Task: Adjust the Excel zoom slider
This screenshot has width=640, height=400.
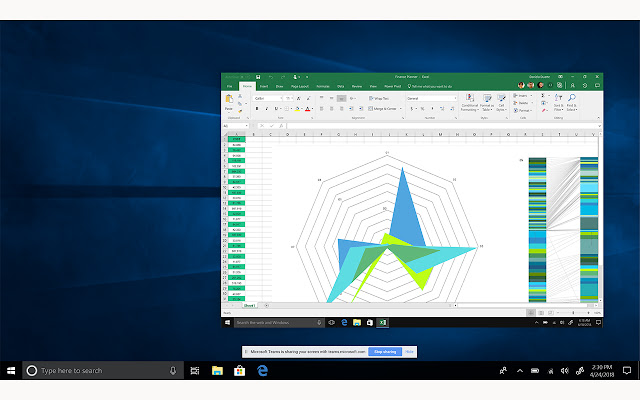Action: [x=573, y=313]
